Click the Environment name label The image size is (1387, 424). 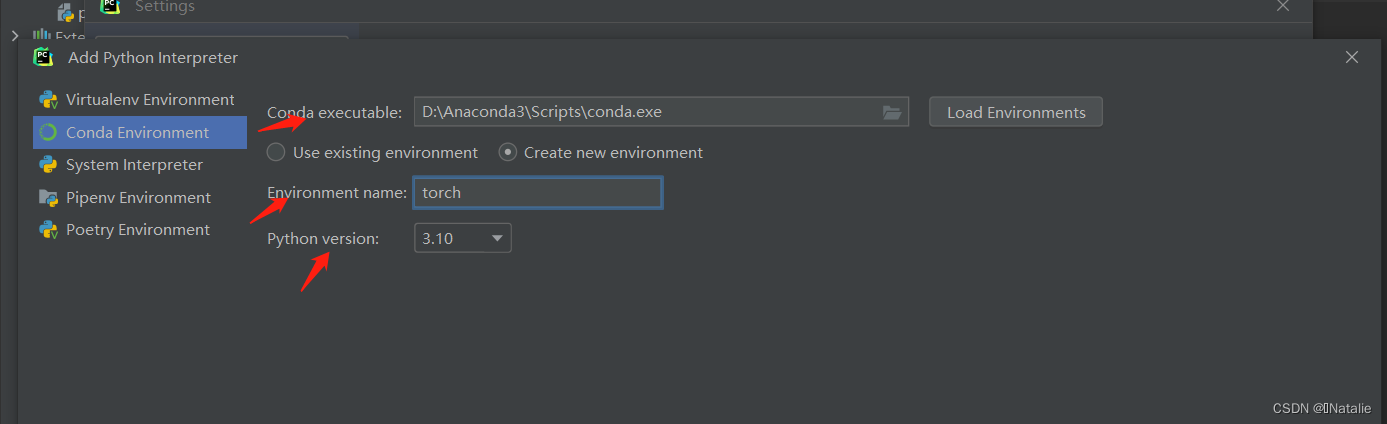(x=337, y=192)
